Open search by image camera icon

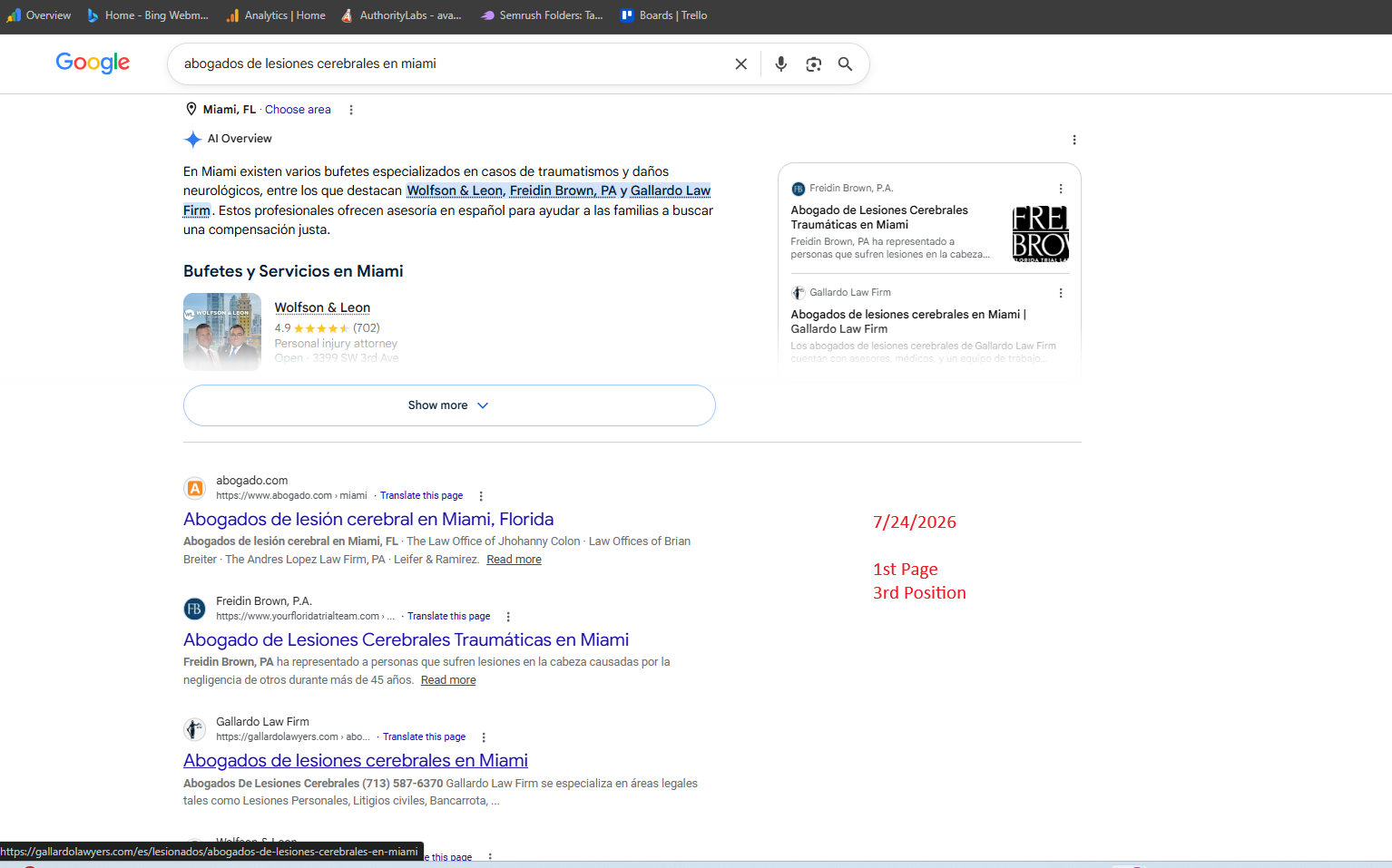814,64
